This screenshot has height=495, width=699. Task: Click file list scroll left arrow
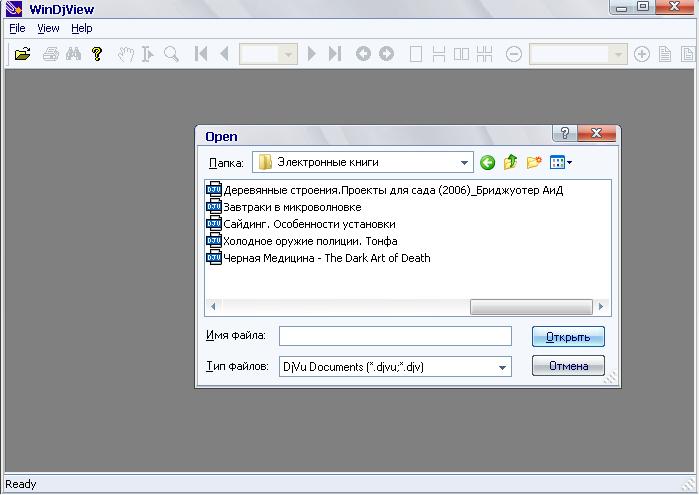click(x=213, y=307)
